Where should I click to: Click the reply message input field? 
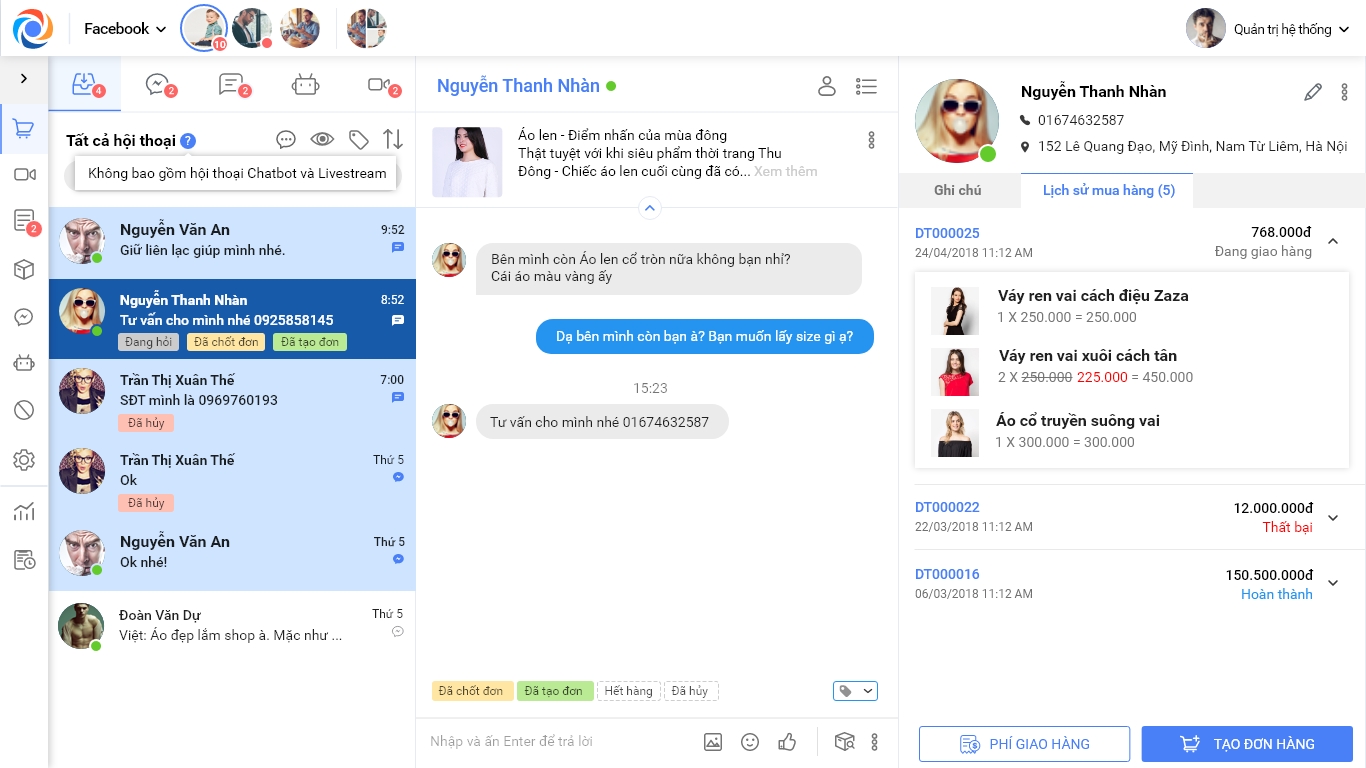tap(560, 742)
